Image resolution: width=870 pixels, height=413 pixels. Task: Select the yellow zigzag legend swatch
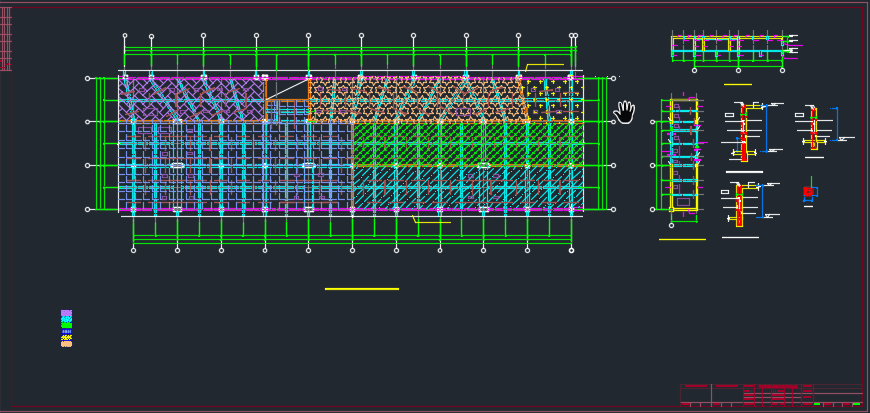pos(66,338)
